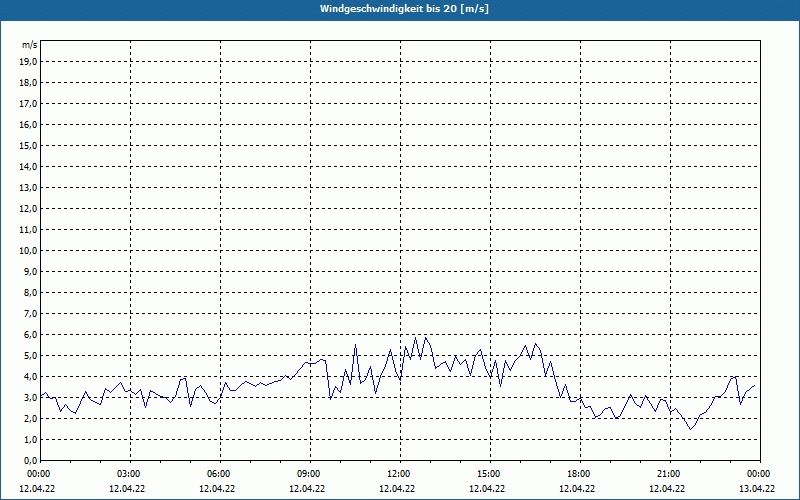The height and width of the screenshot is (500, 800).
Task: Click the 15,0 y-axis value
Action: [x=28, y=145]
